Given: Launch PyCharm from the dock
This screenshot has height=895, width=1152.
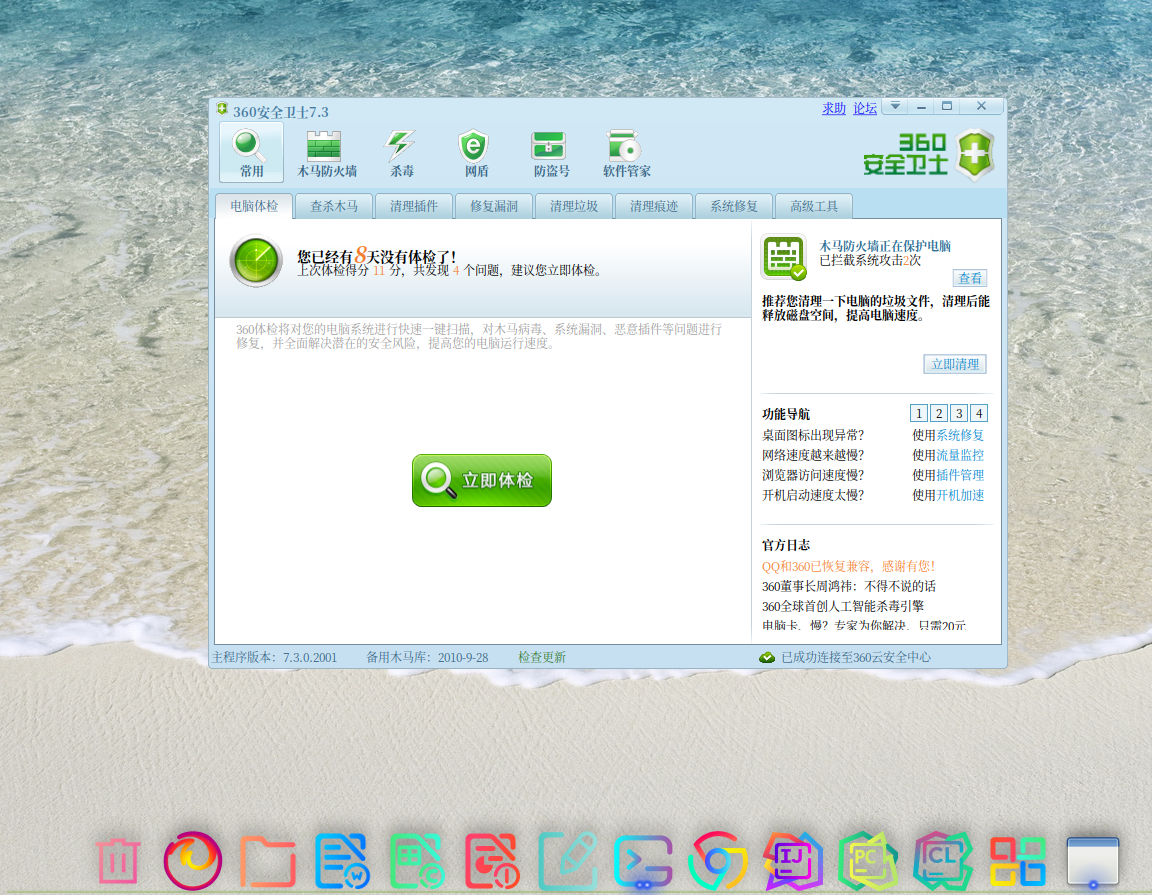Looking at the screenshot, I should (868, 860).
